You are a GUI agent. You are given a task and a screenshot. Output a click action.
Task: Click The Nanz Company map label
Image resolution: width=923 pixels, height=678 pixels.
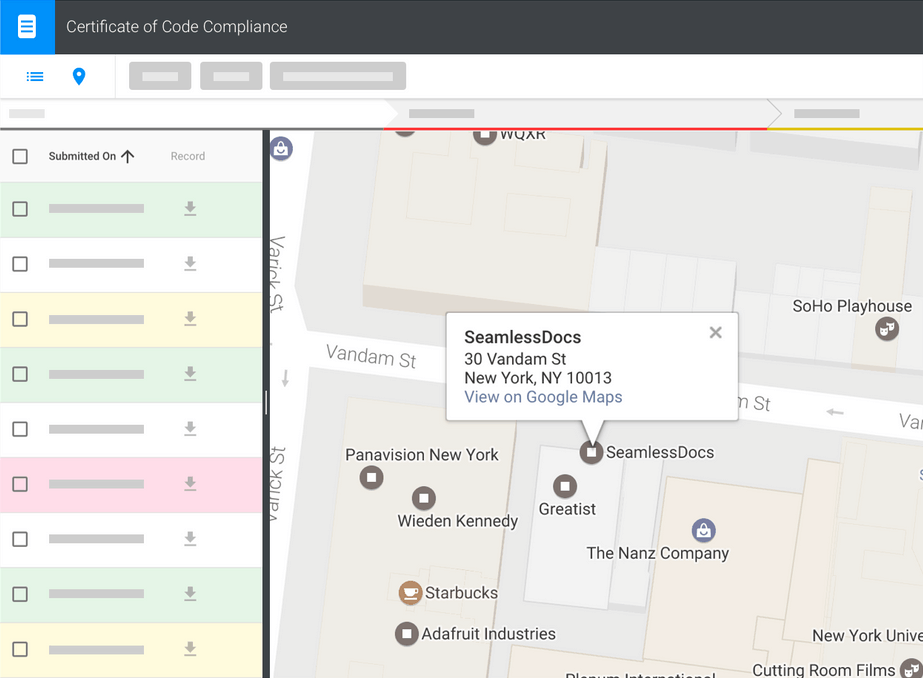[658, 553]
